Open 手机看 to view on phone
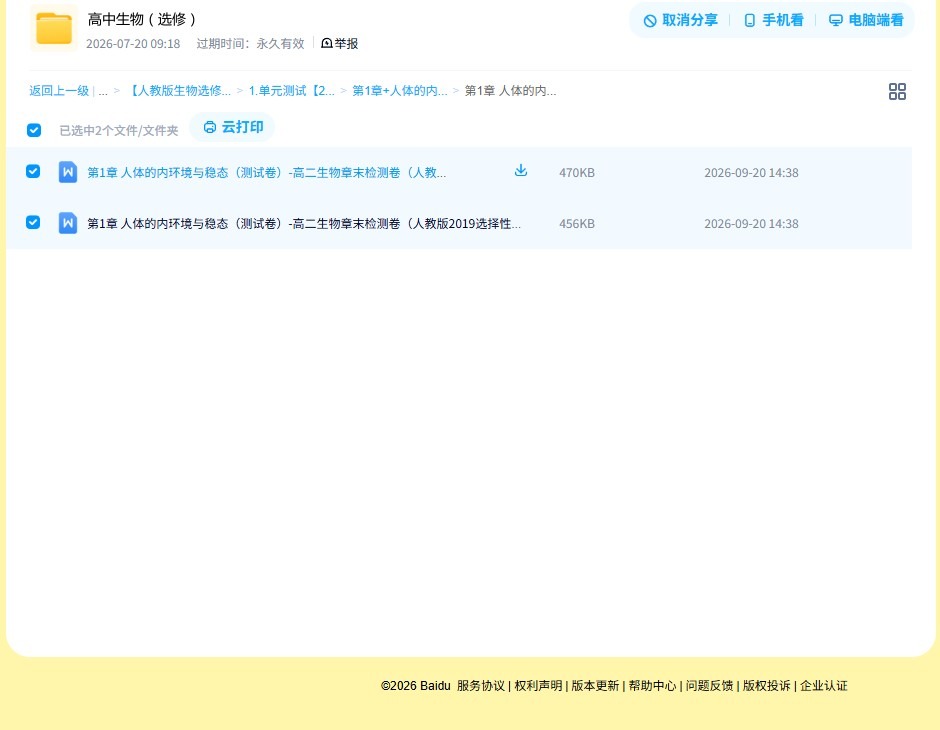 (x=773, y=20)
